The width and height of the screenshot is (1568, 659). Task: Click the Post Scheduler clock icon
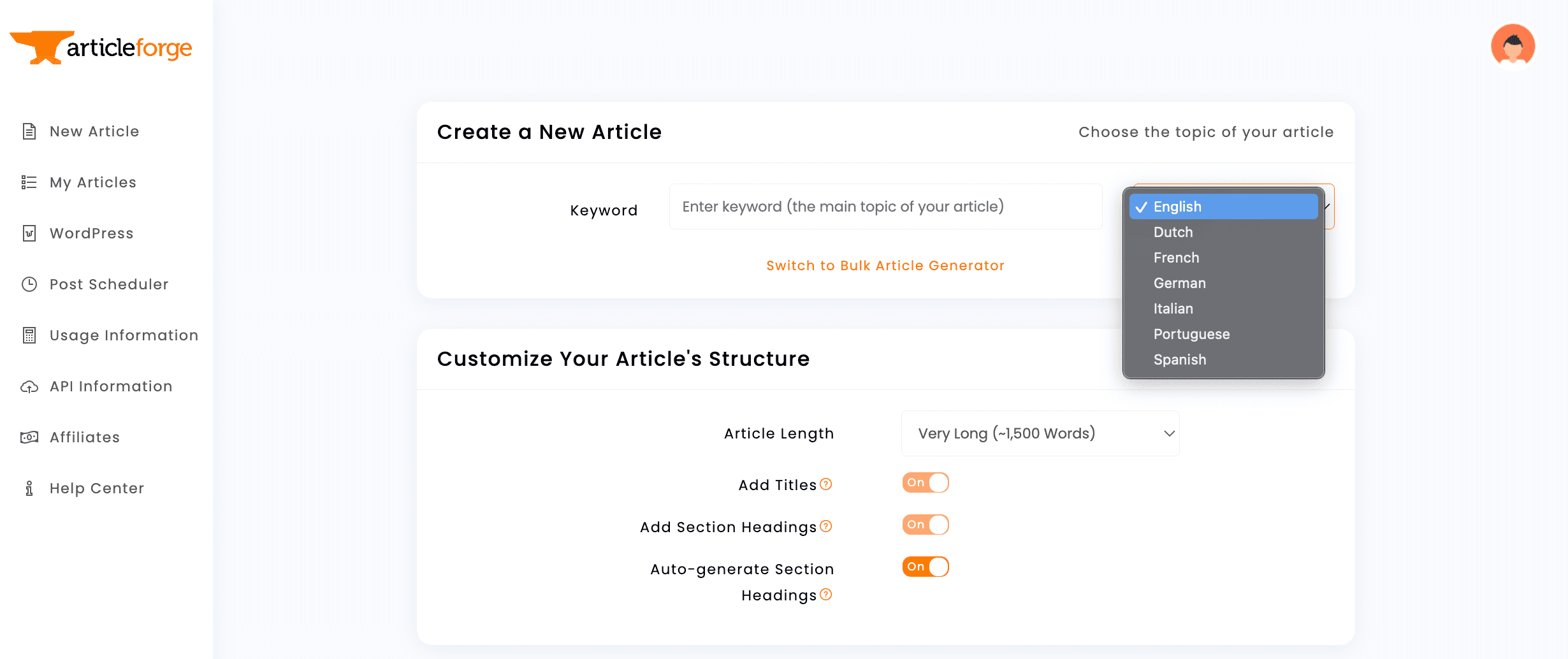point(29,284)
